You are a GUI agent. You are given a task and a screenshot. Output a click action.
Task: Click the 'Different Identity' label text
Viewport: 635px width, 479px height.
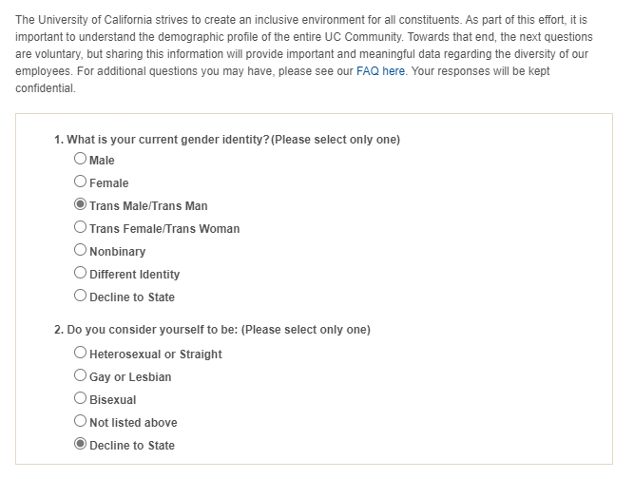click(134, 274)
